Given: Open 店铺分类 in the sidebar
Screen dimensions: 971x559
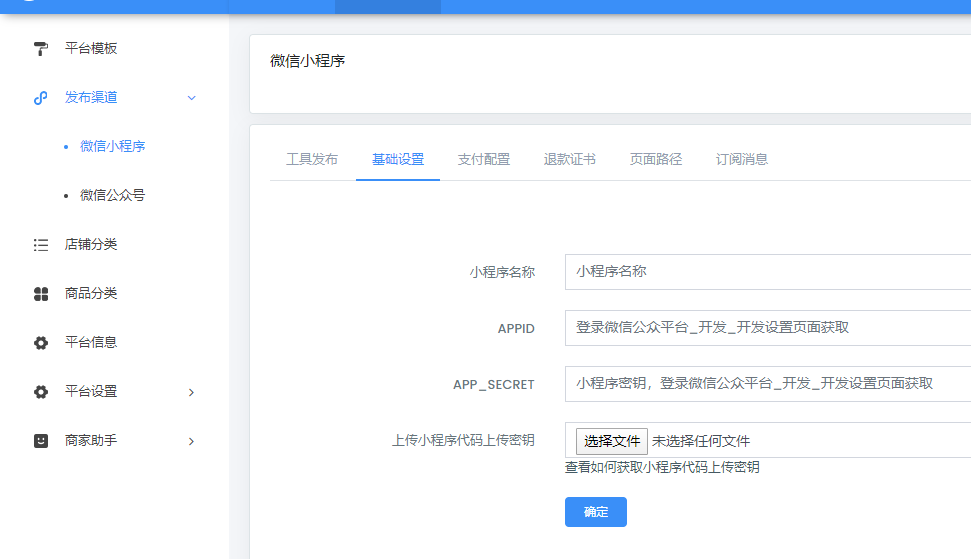Looking at the screenshot, I should tap(91, 244).
